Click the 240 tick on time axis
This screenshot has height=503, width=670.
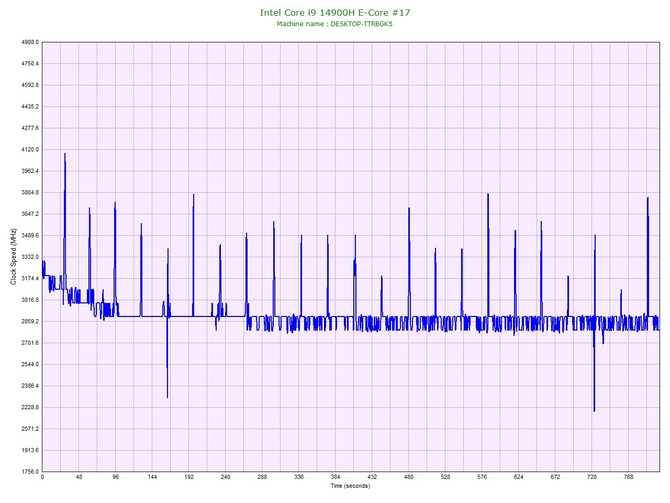[226, 477]
